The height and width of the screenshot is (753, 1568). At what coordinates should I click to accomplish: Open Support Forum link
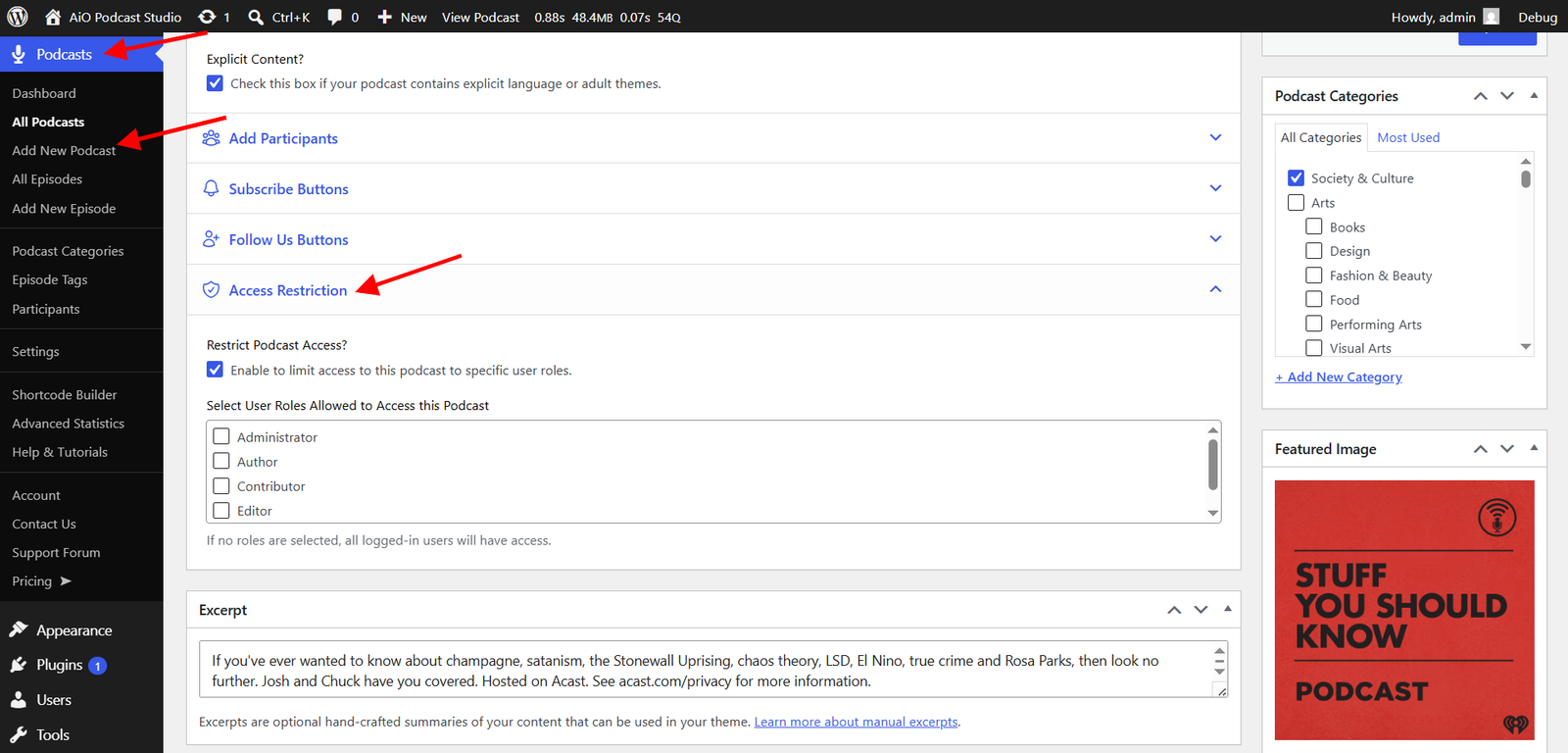click(x=56, y=553)
